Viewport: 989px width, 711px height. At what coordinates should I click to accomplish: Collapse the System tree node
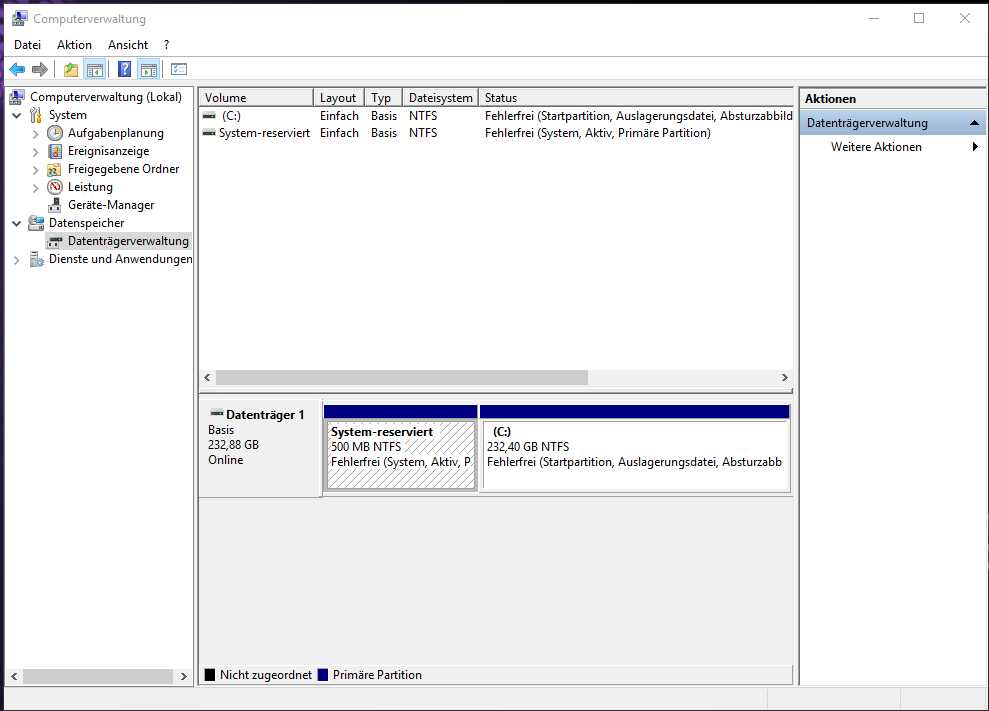[x=16, y=115]
